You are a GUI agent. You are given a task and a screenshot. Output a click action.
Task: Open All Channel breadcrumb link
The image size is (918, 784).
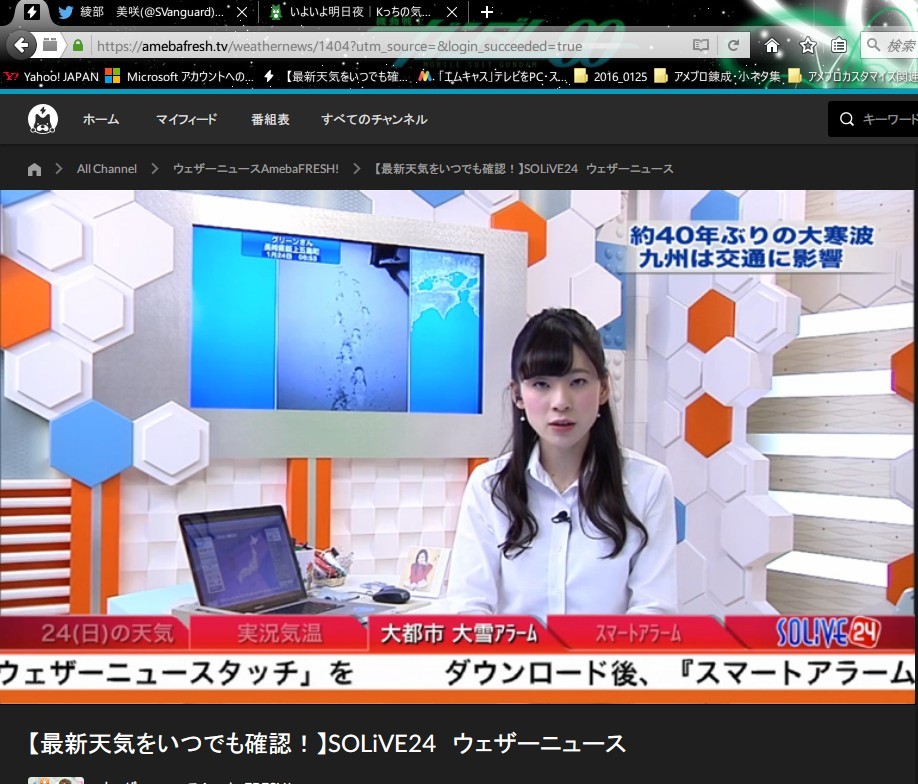(x=107, y=169)
